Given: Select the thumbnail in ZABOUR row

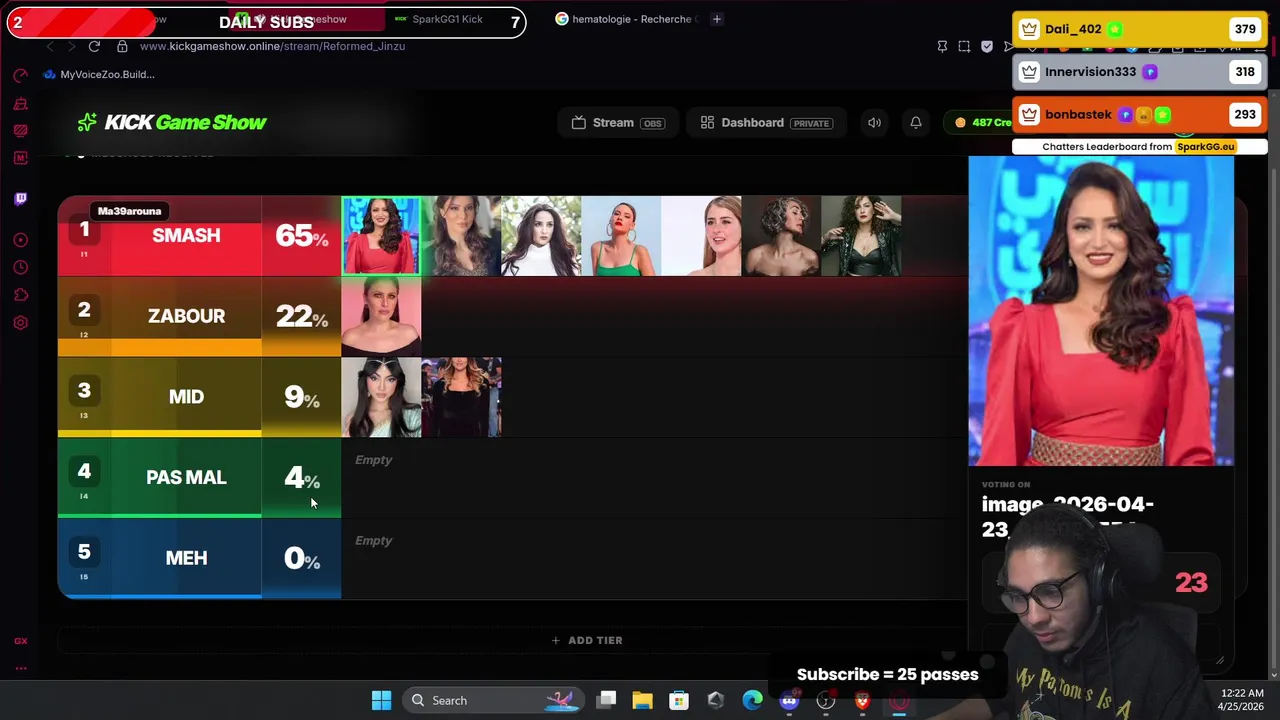Looking at the screenshot, I should [381, 316].
